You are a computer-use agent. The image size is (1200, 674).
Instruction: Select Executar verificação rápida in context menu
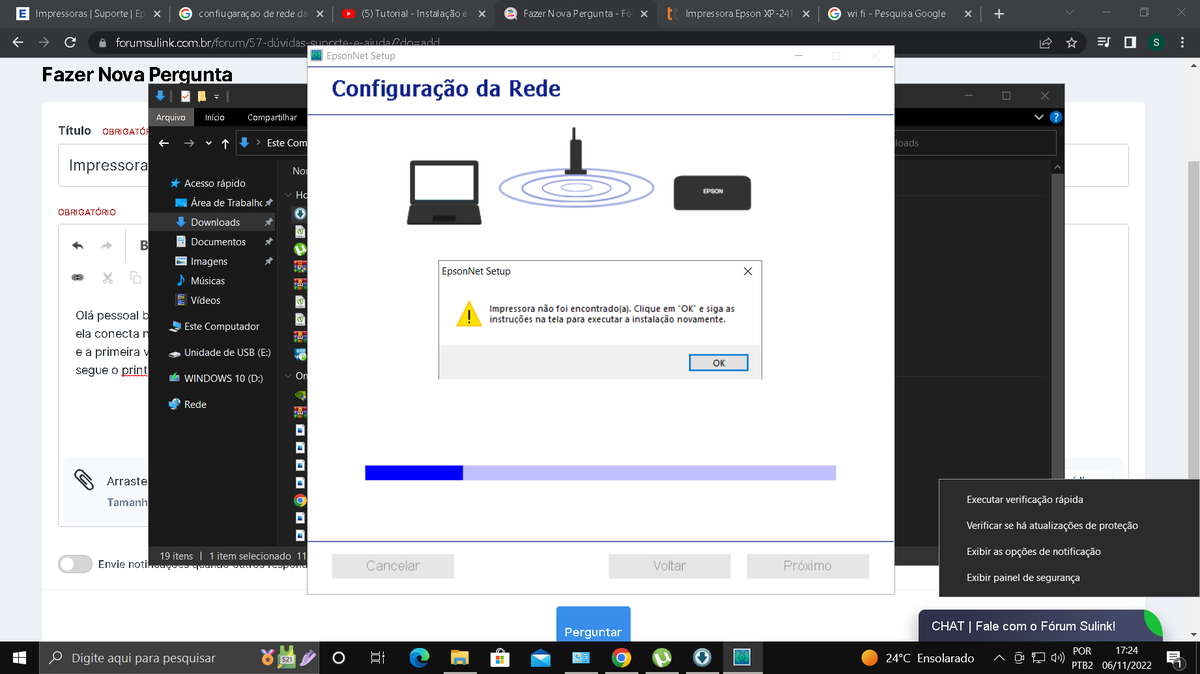(x=1025, y=499)
